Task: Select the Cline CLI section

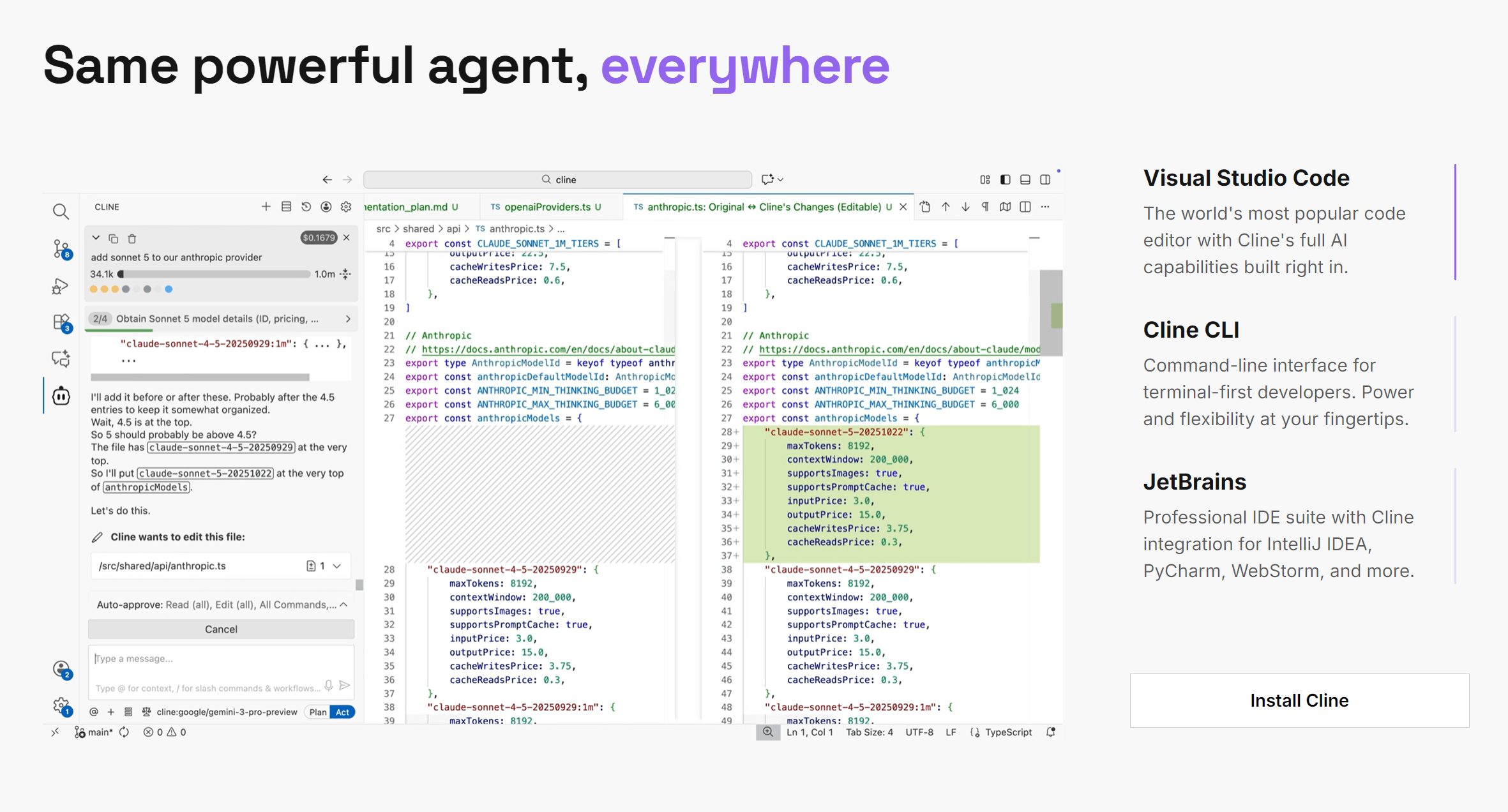Action: 1191,330
